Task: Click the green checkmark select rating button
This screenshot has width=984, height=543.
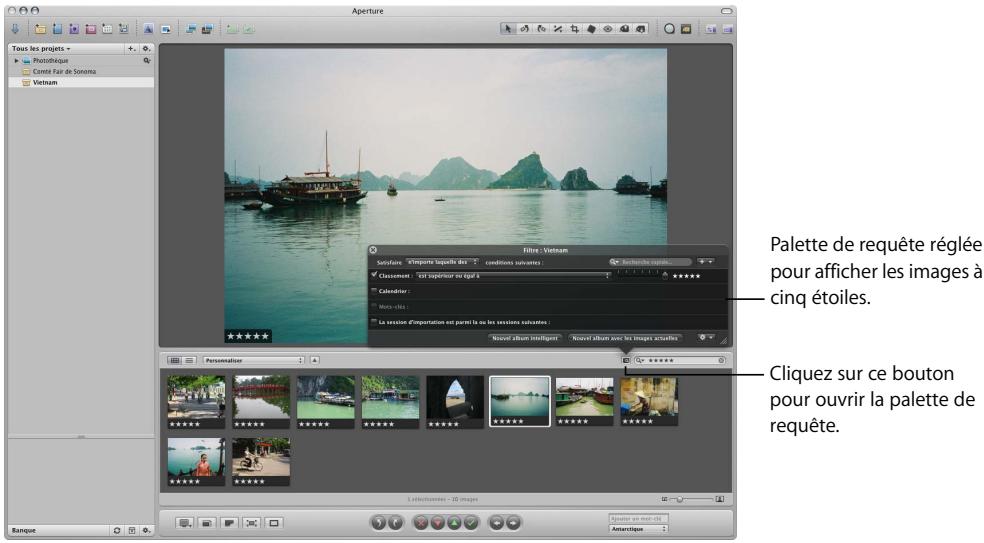Action: point(471,522)
